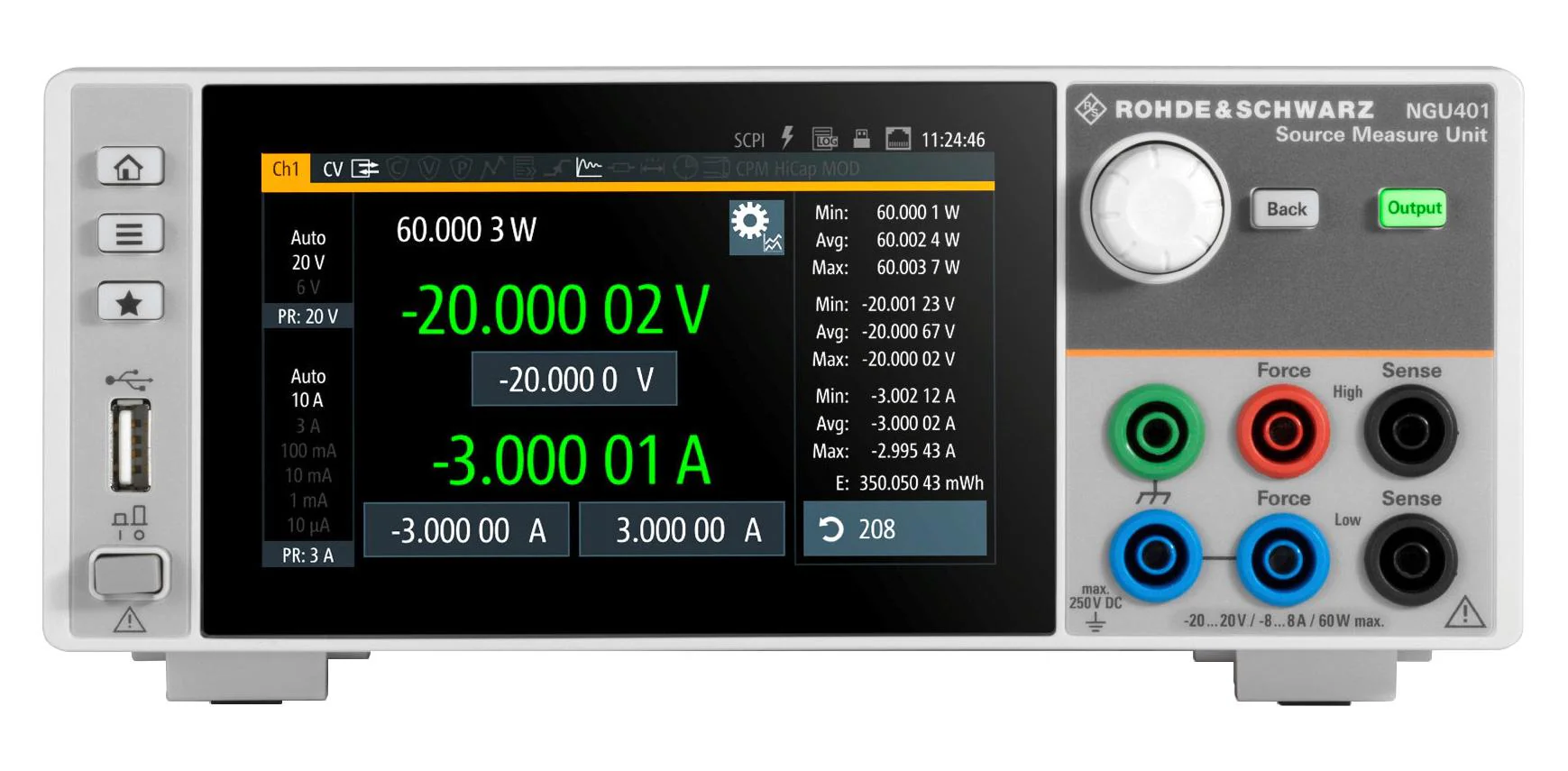Tap the dimmed clock timer icon
This screenshot has height=771, width=1568.
(x=685, y=169)
